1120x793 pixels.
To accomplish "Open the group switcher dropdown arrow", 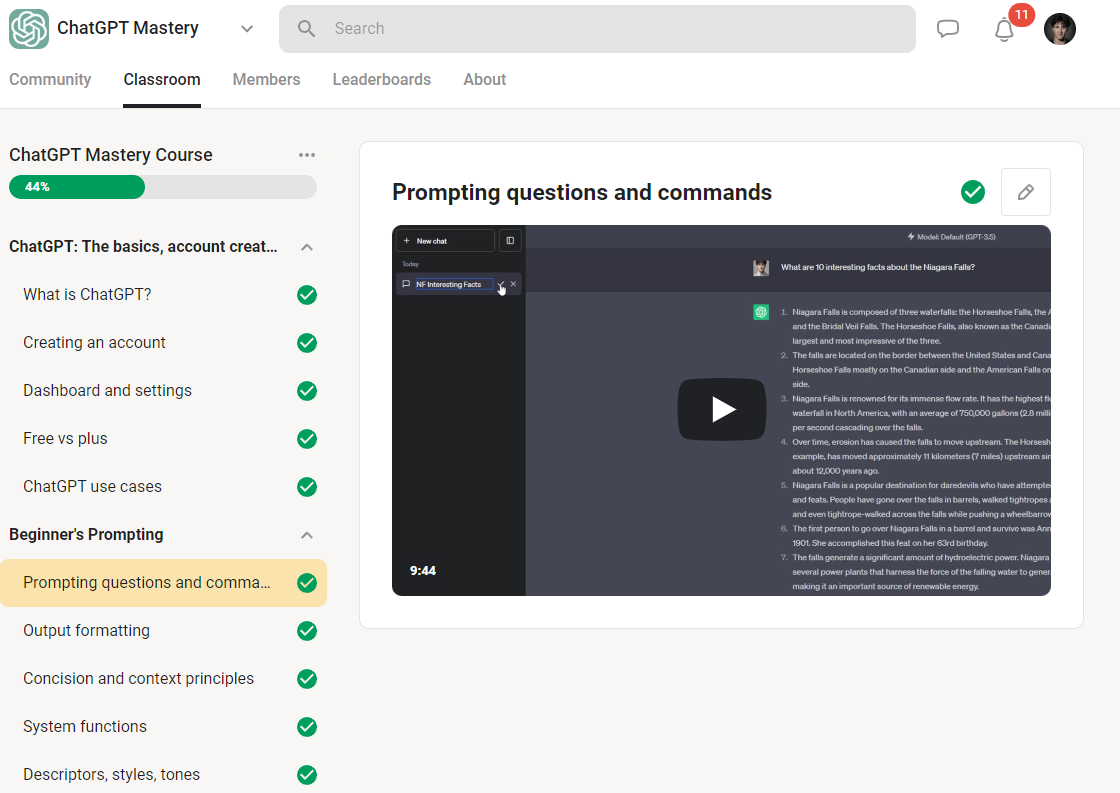I will click(247, 29).
